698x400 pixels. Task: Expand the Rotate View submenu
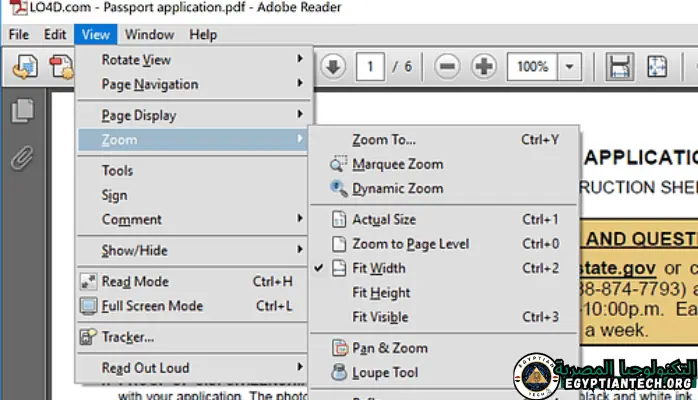coord(192,60)
